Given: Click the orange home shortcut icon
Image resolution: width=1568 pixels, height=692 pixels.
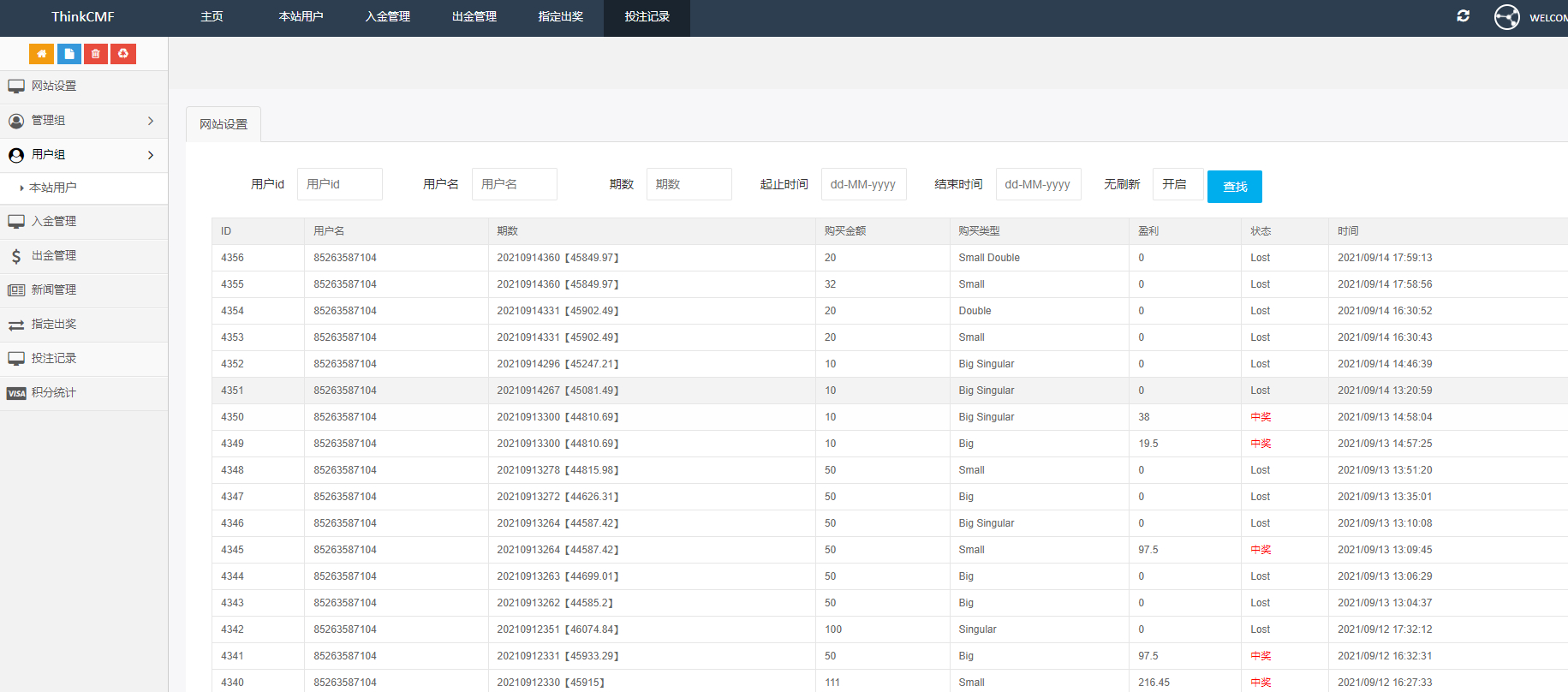Looking at the screenshot, I should click(41, 54).
